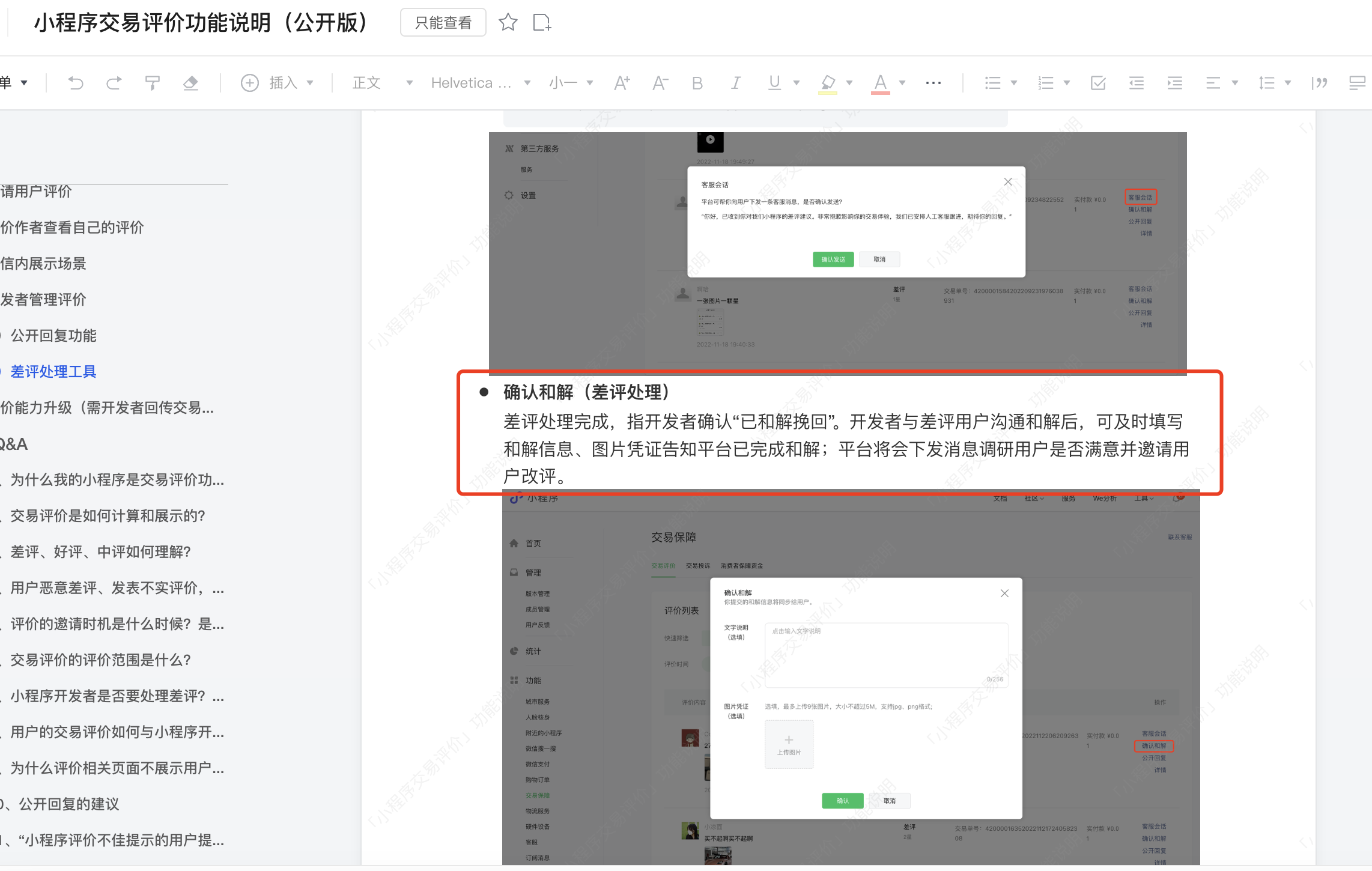Screen dimensions: 1372x871
Task: Open the more options ellipsis menu
Action: [933, 83]
